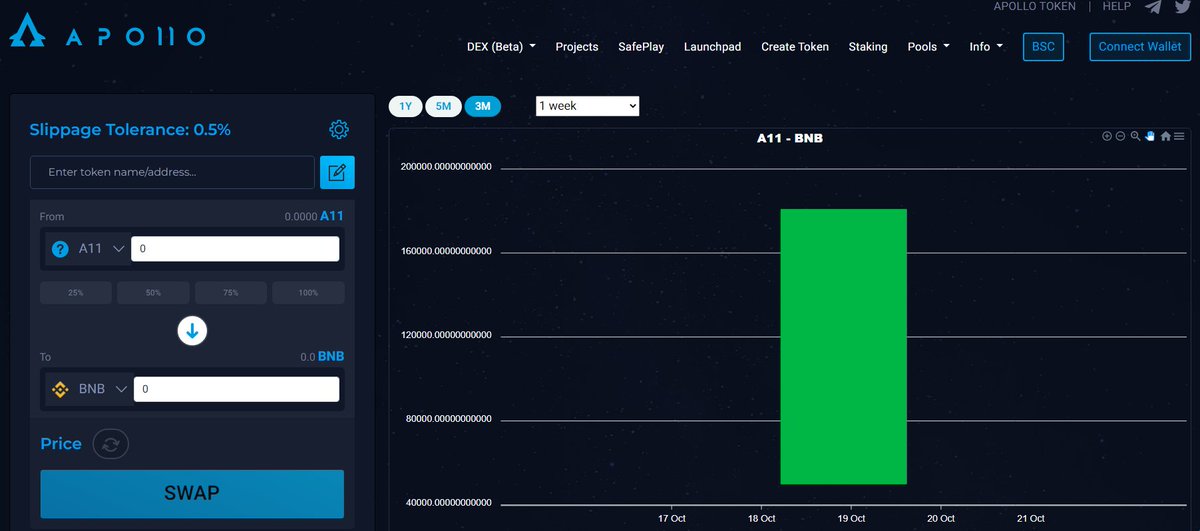The width and height of the screenshot is (1200, 531).
Task: Click the BNB coin logo icon
Action: 60,389
